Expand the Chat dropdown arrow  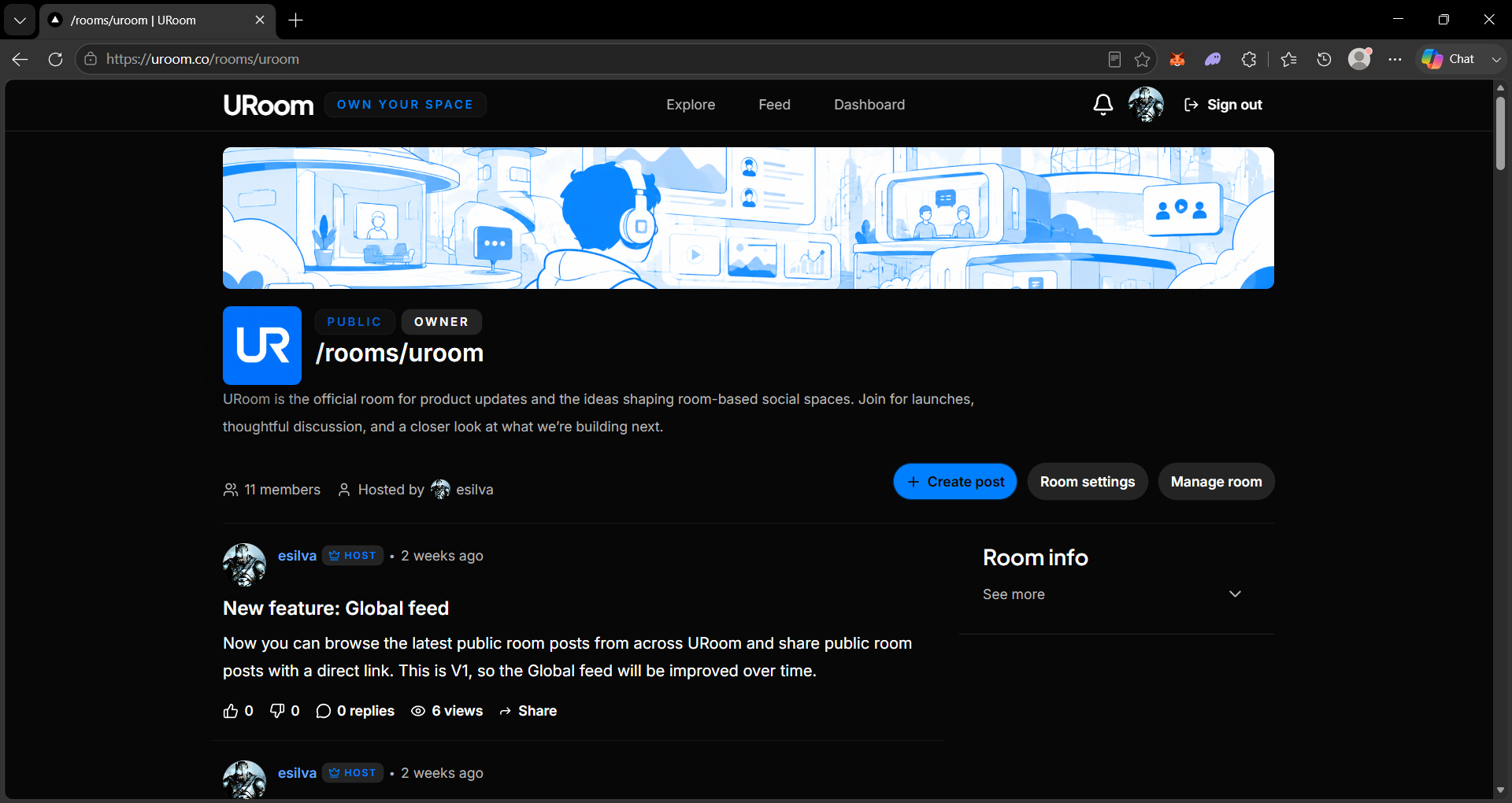1496,59
